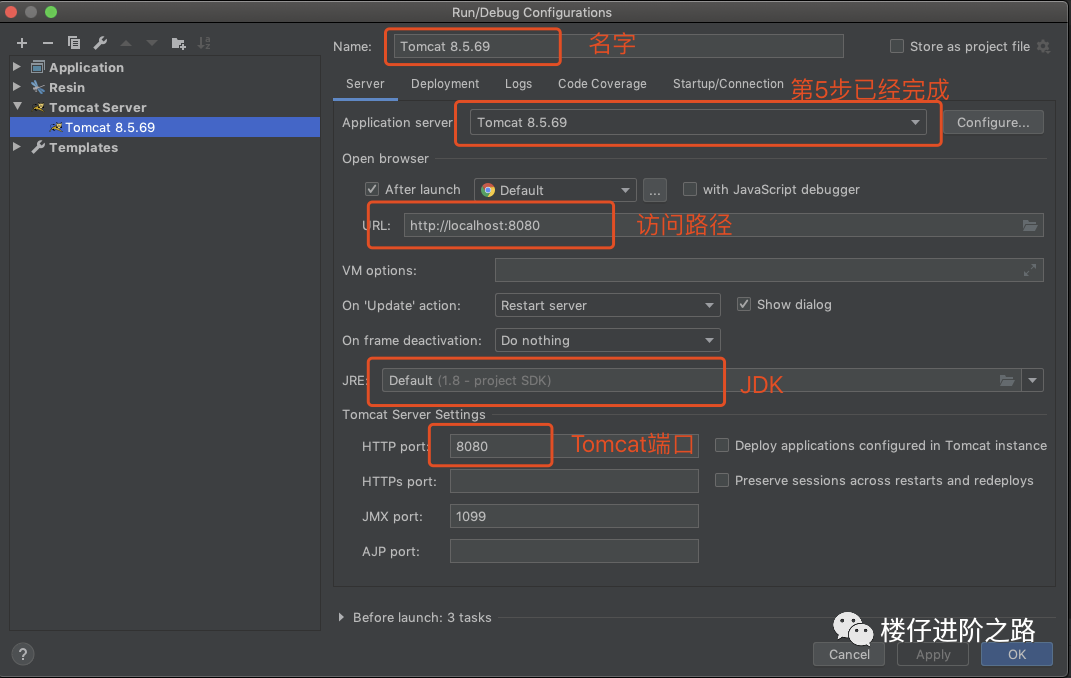
Task: Switch to the Code Coverage tab
Action: tap(602, 83)
